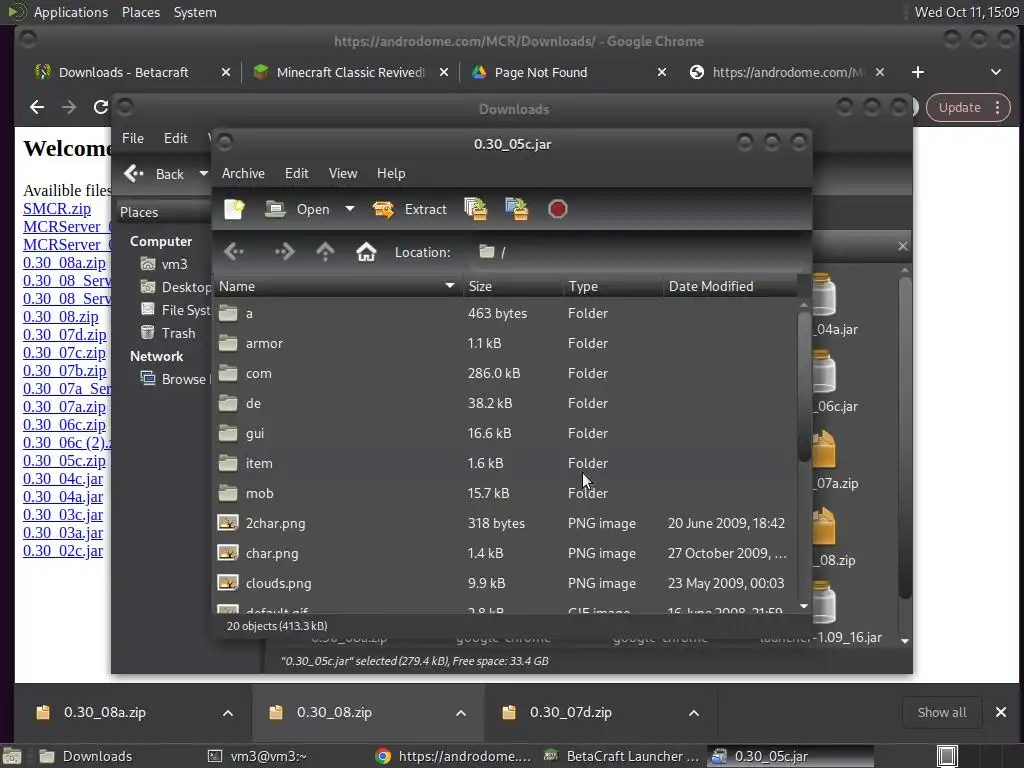Image resolution: width=1024 pixels, height=768 pixels.
Task: Open Desktop in Places sidebar
Action: coord(176,287)
